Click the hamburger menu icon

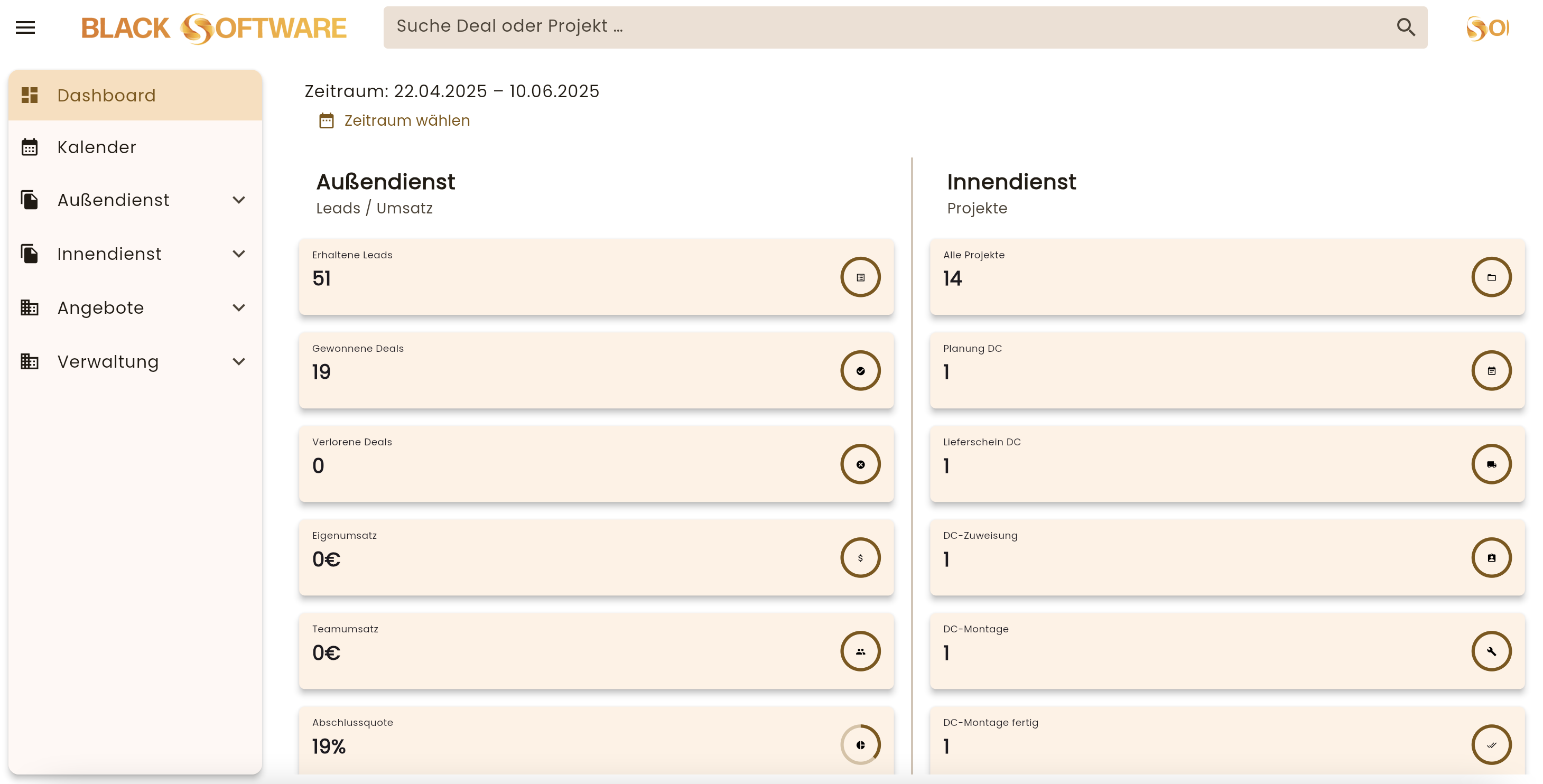tap(25, 27)
